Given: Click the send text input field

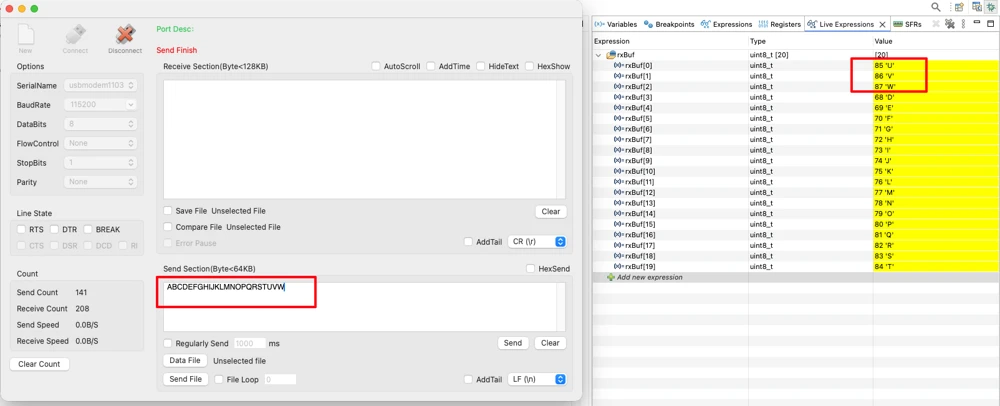Looking at the screenshot, I should pos(364,306).
